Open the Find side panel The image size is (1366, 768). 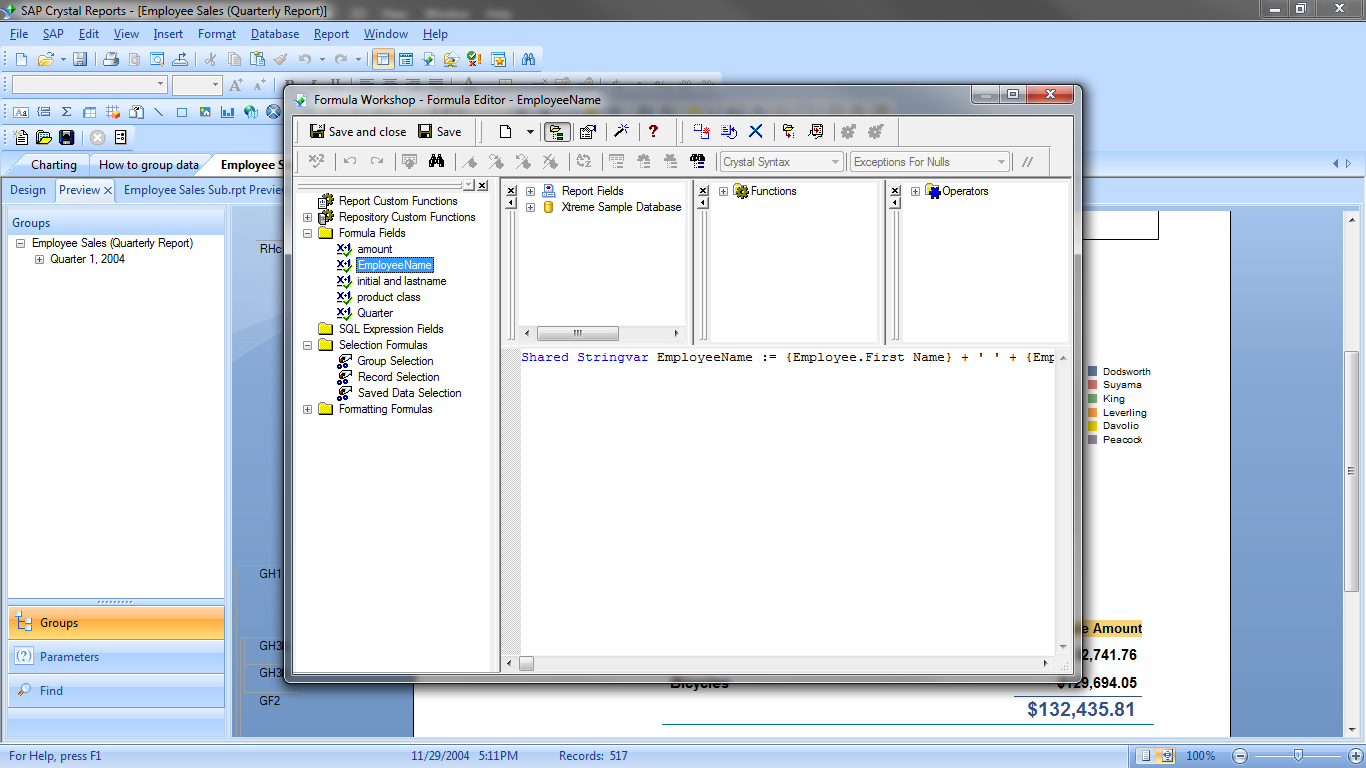point(116,691)
